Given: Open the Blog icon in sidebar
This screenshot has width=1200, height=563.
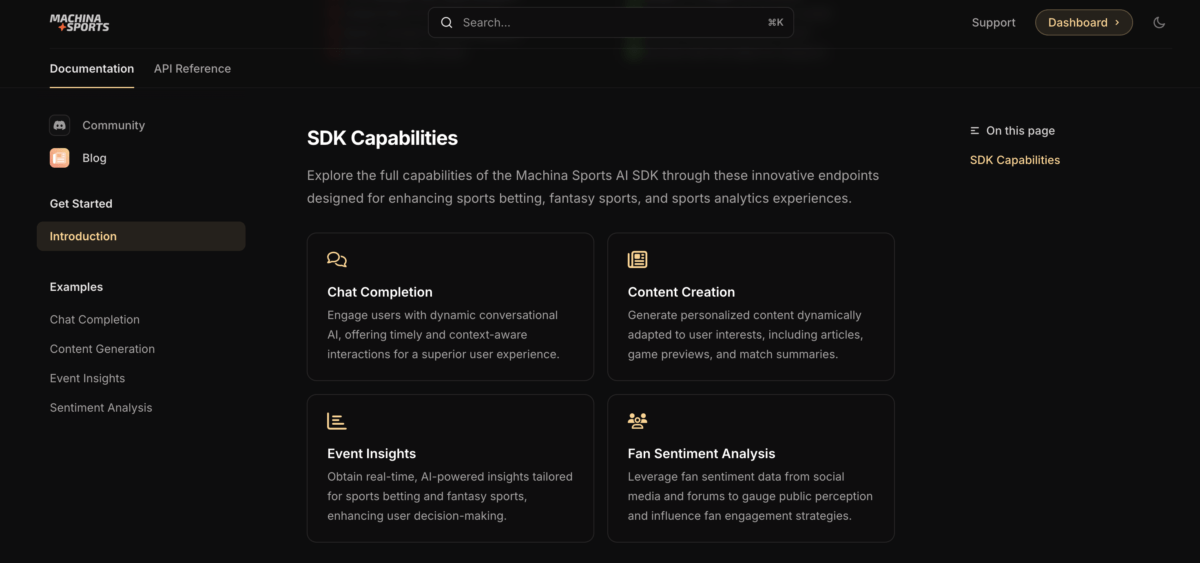Looking at the screenshot, I should coord(59,158).
